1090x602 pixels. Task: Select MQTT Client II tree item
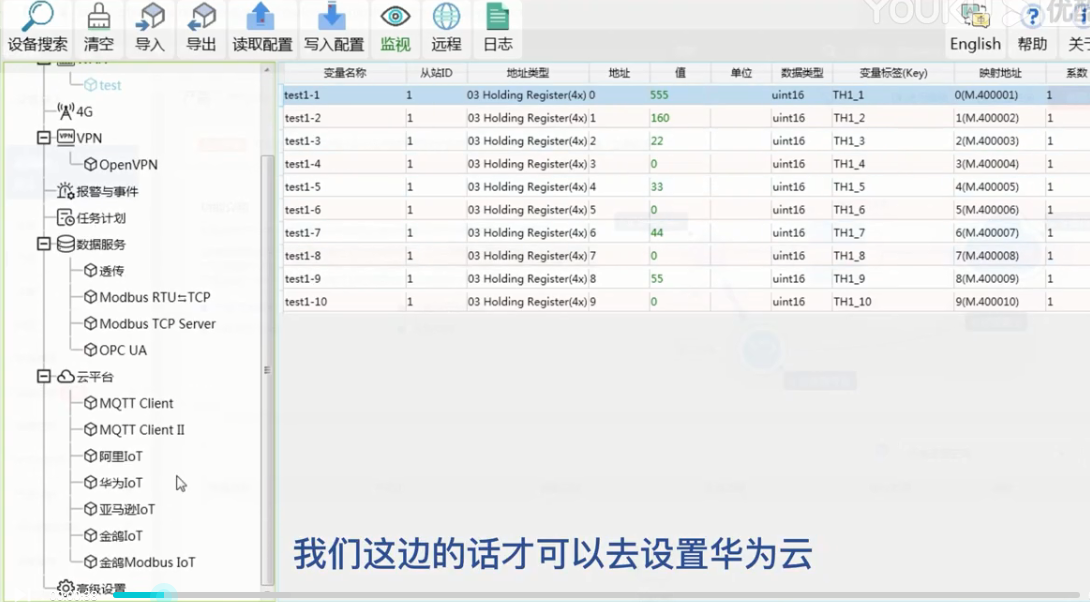click(x=141, y=430)
